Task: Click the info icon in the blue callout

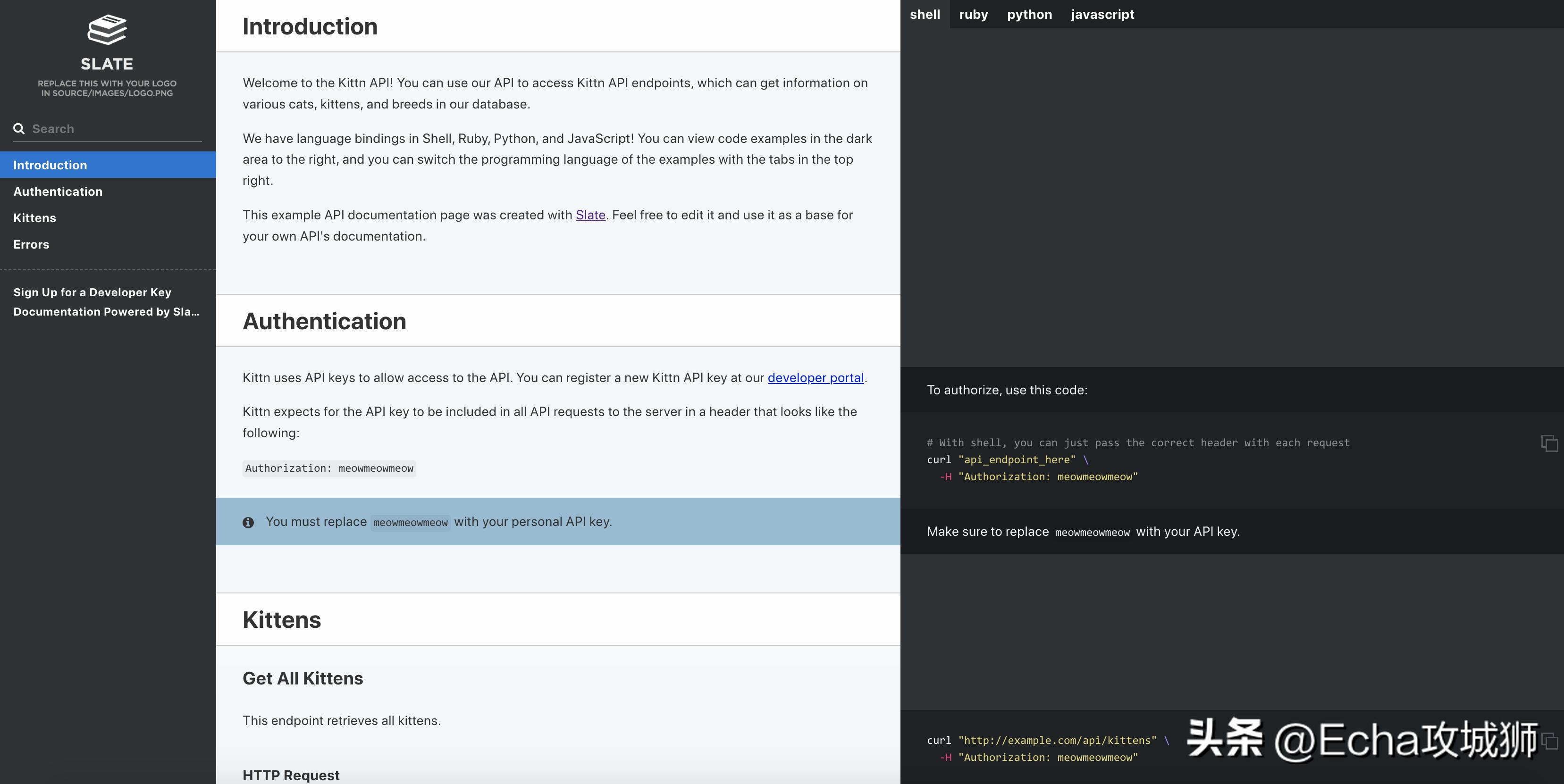Action: pos(248,521)
